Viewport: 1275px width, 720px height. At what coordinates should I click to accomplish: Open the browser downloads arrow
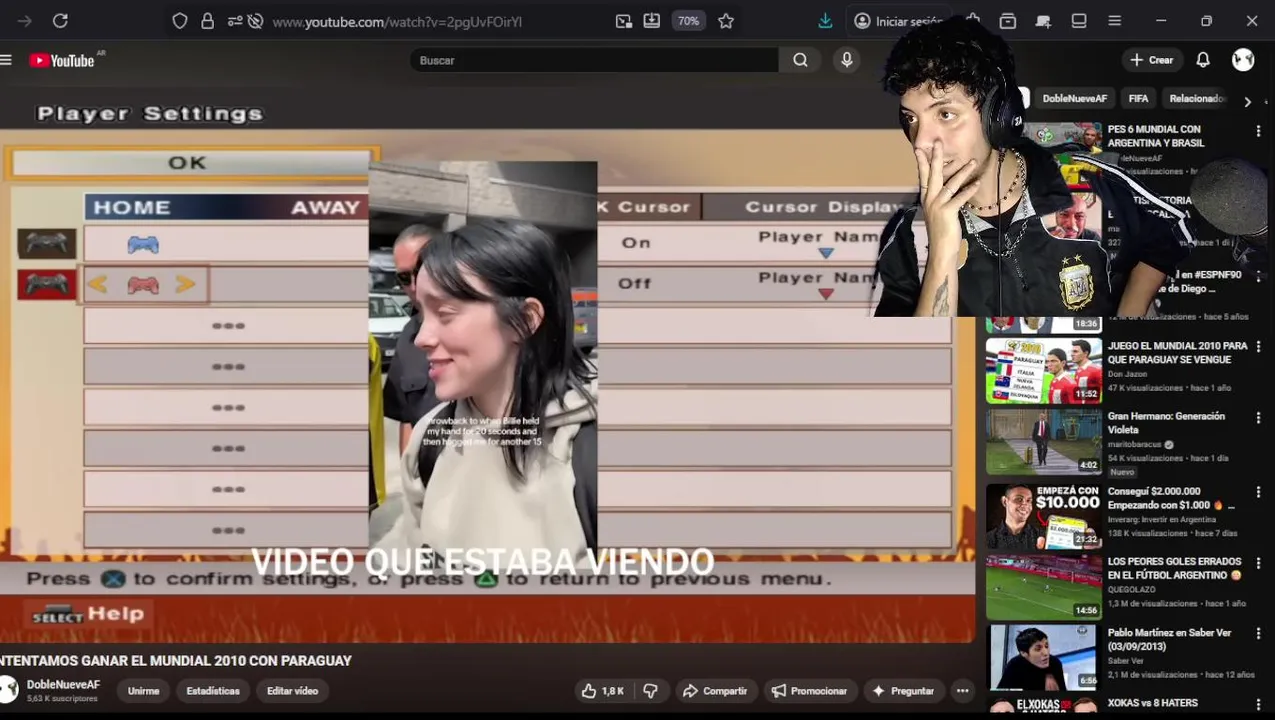825,21
